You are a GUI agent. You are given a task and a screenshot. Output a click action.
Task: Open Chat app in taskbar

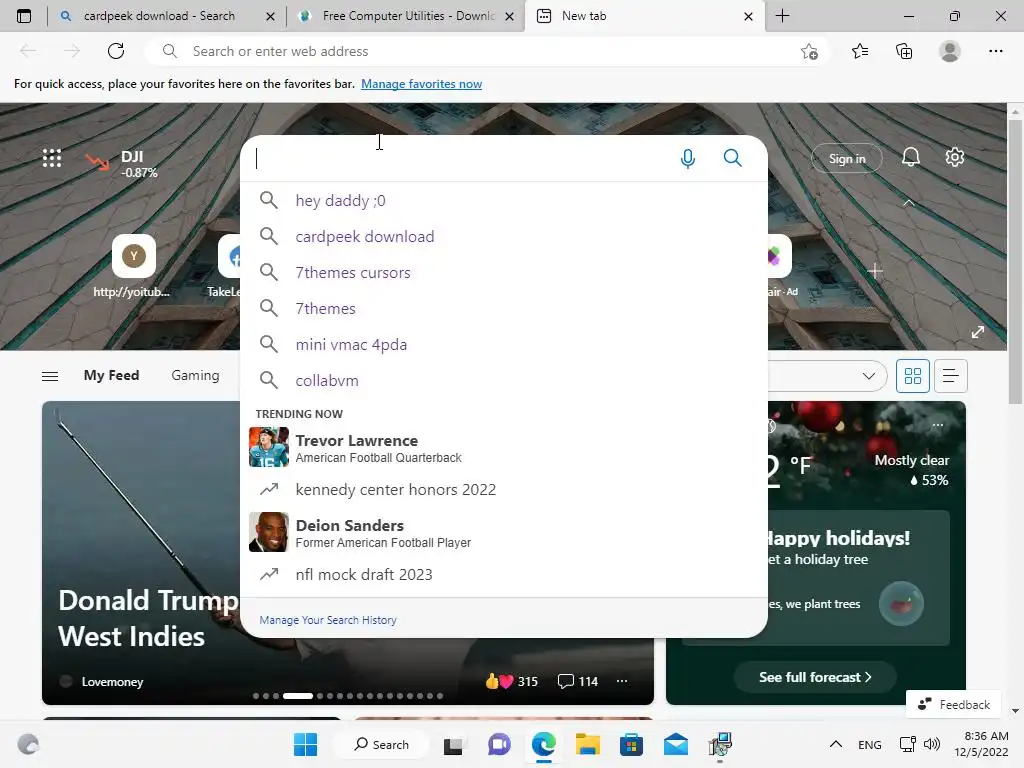[499, 744]
